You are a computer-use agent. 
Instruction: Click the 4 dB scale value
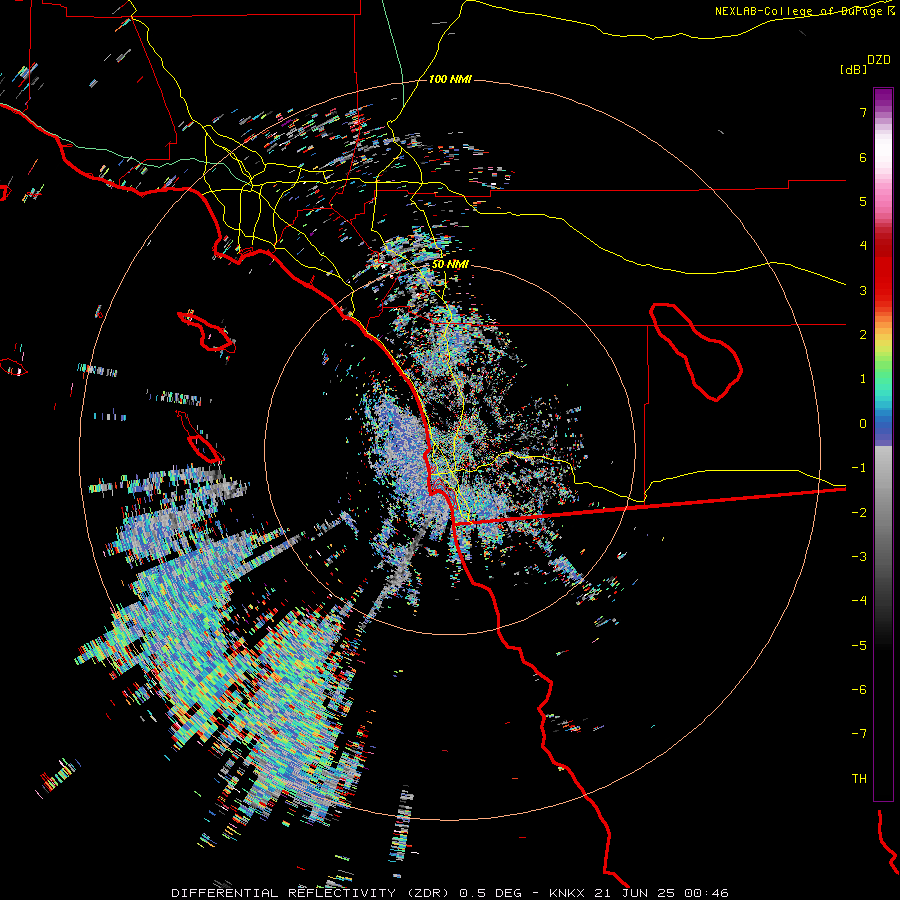click(x=863, y=246)
